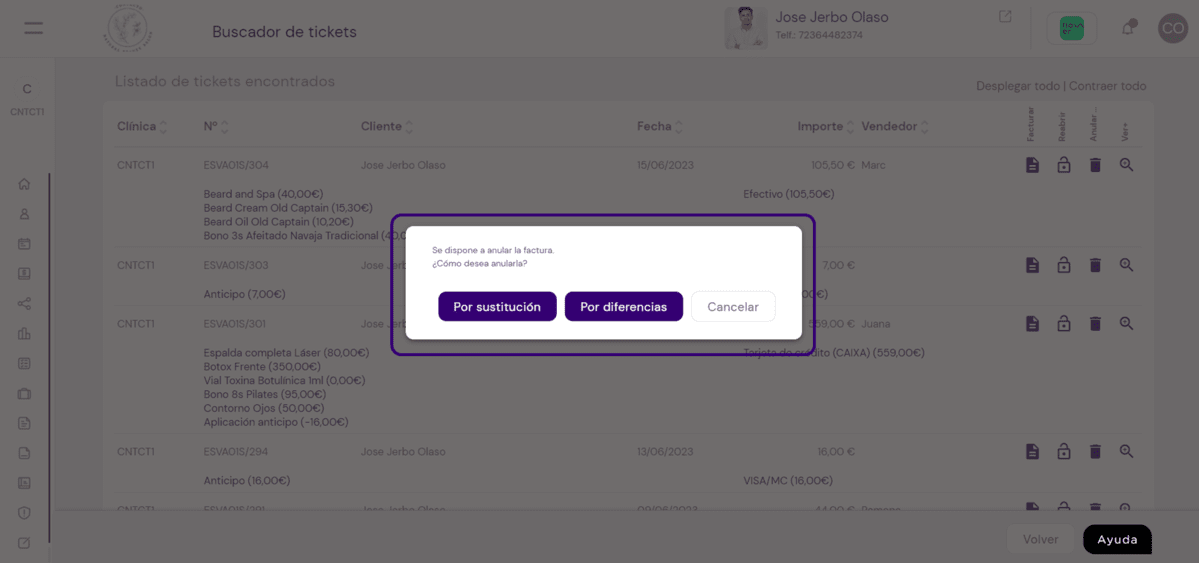The image size is (1199, 563).
Task: Open the hamburger menu
Action: [x=33, y=29]
